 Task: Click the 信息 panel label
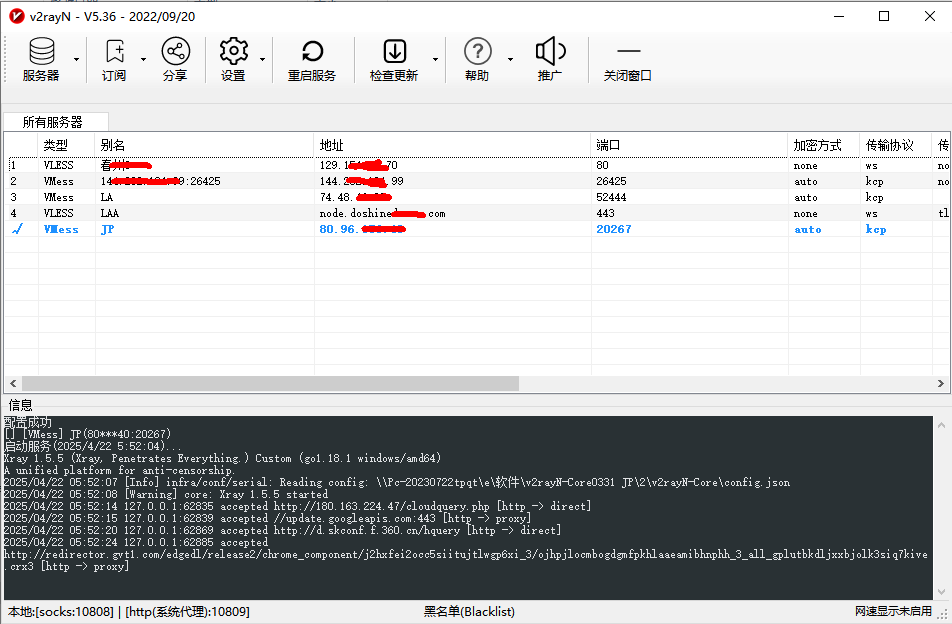pos(21,405)
